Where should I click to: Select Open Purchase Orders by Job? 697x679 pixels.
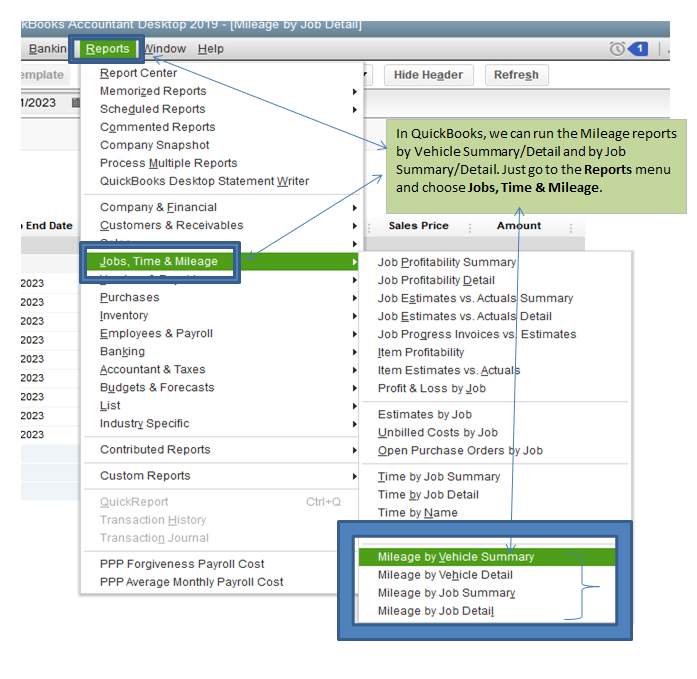click(495, 451)
